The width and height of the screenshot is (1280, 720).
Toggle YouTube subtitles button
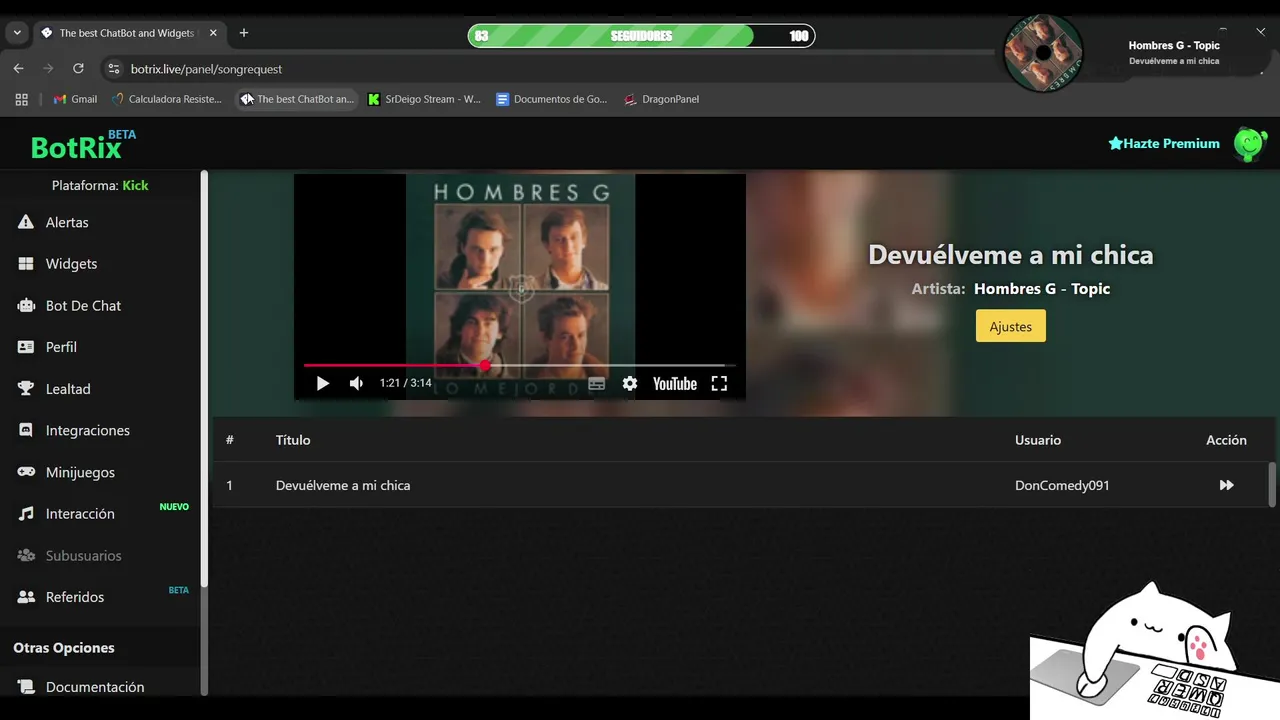(596, 383)
